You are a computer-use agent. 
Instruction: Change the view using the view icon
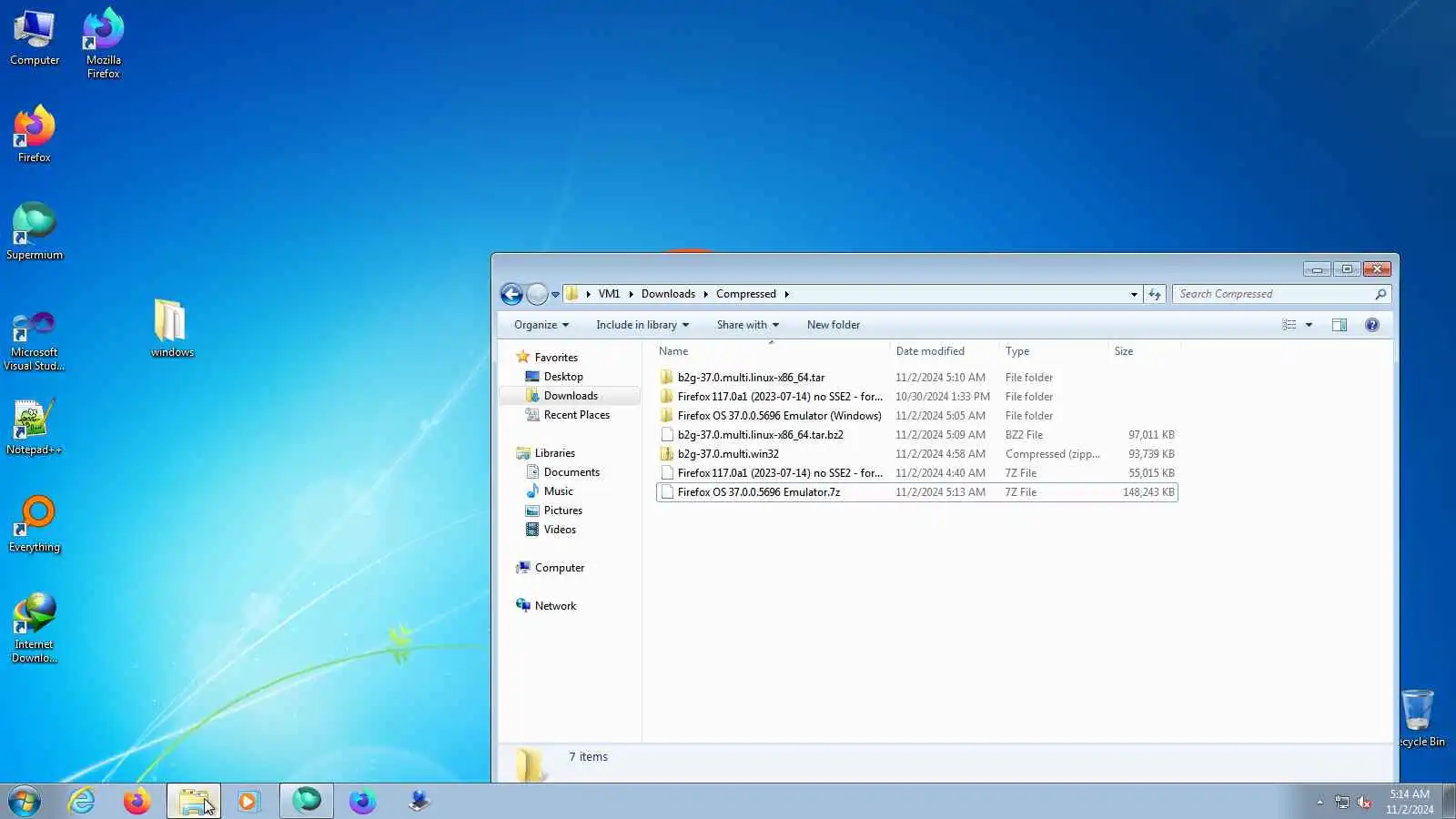tap(1289, 325)
